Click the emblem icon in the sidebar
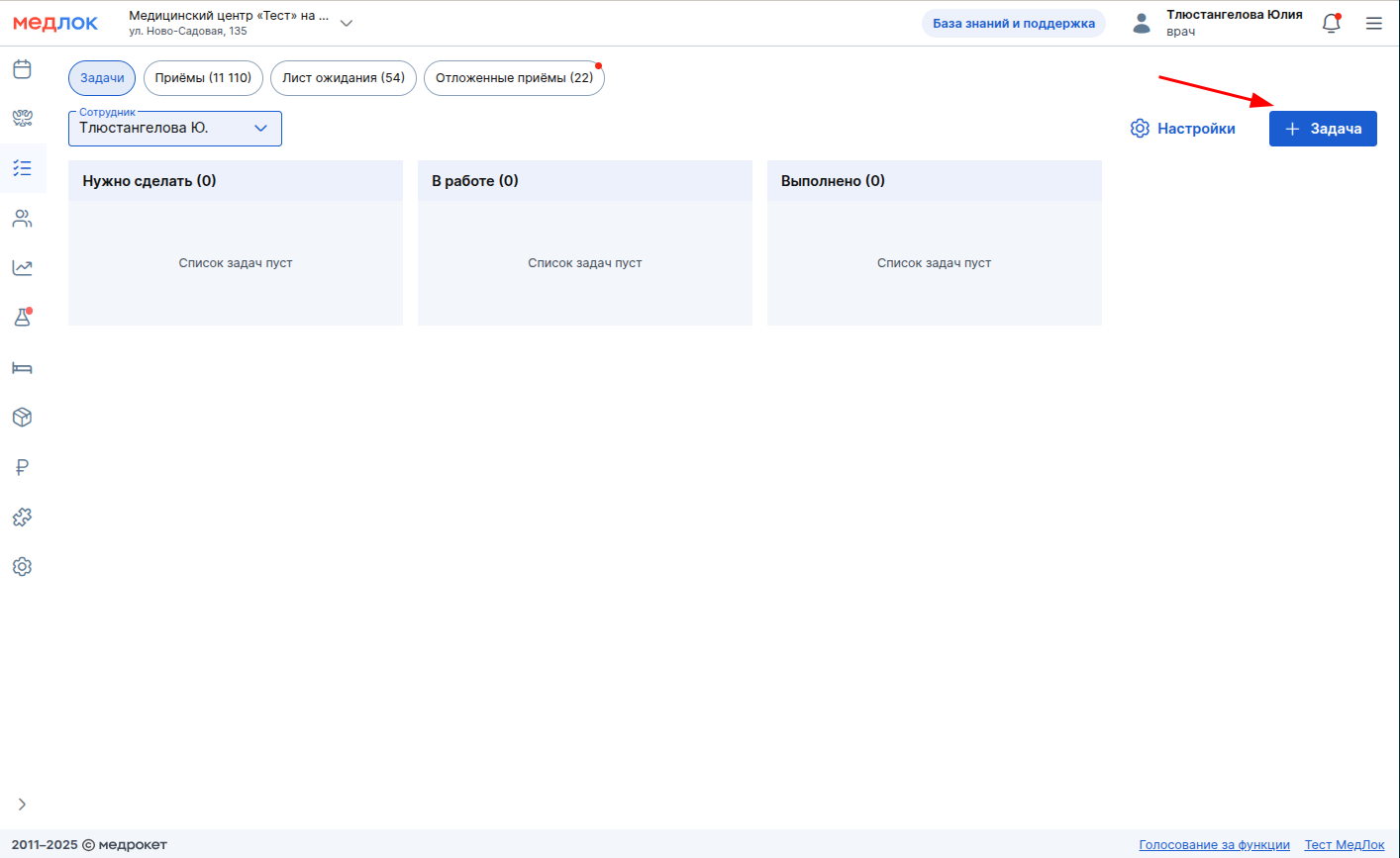Screen dimensions: 1400x858 tap(22, 119)
